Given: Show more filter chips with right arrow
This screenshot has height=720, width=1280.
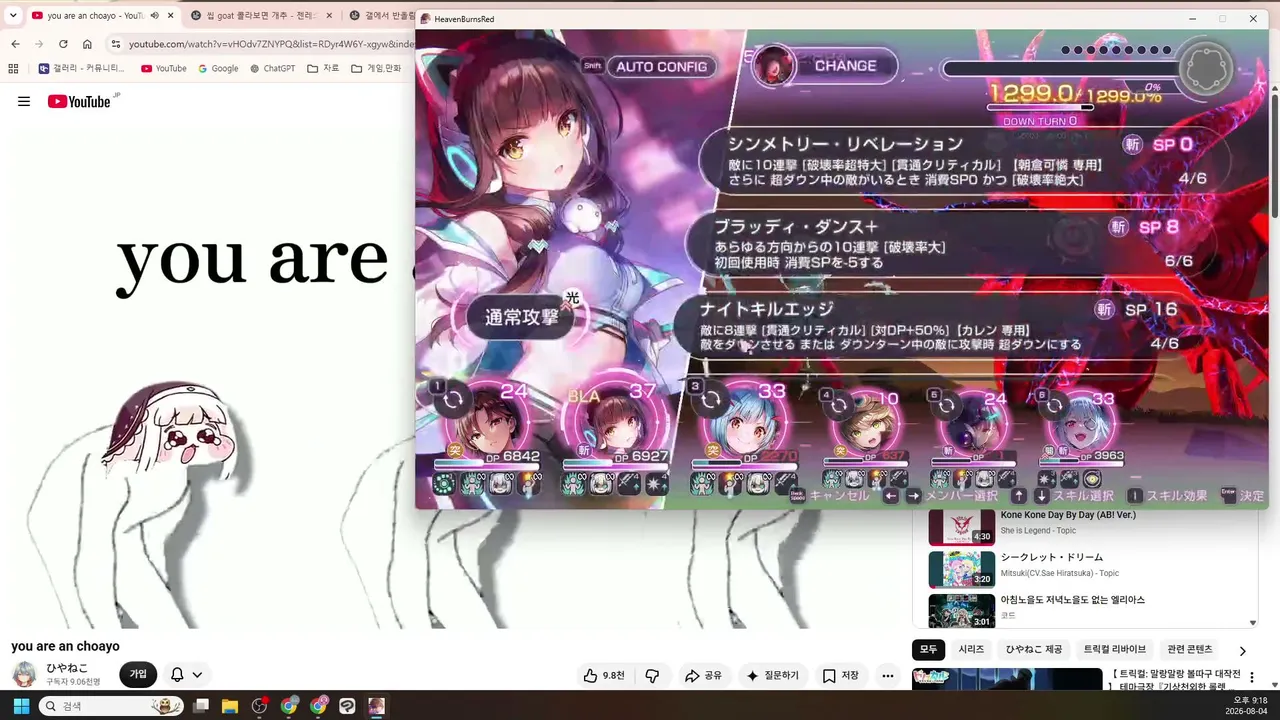Looking at the screenshot, I should tap(1243, 650).
